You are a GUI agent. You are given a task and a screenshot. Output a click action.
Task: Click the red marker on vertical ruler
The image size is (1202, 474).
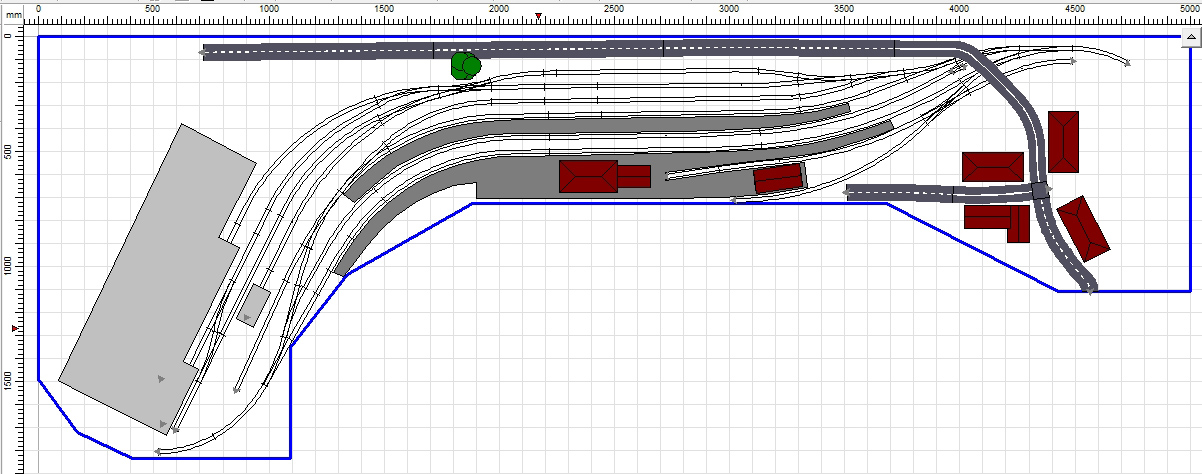coord(15,328)
